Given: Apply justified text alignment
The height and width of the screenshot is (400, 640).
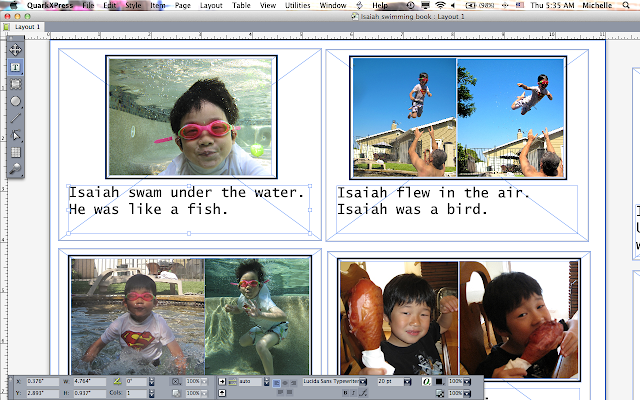Looking at the screenshot, I should [x=280, y=392].
